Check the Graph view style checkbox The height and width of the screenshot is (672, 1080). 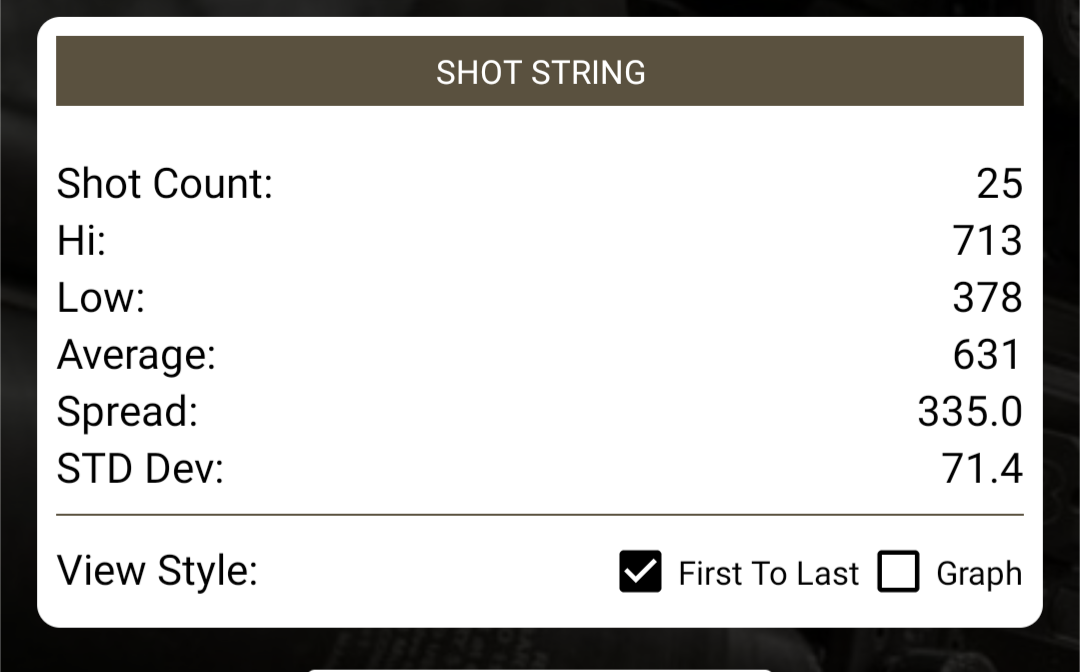898,571
